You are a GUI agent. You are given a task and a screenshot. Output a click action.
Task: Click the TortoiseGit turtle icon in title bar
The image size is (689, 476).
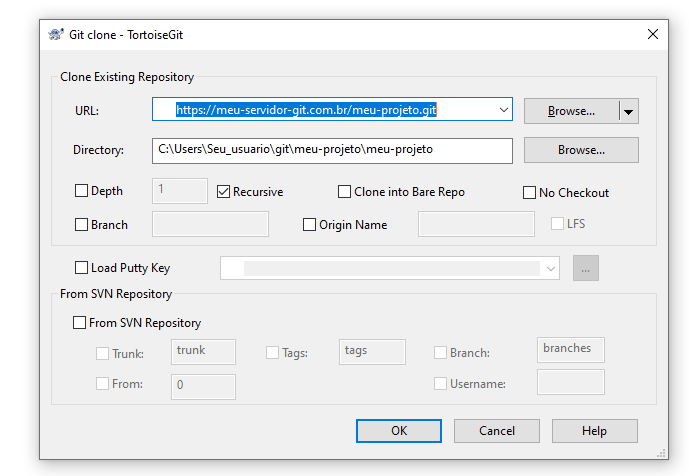(56, 34)
